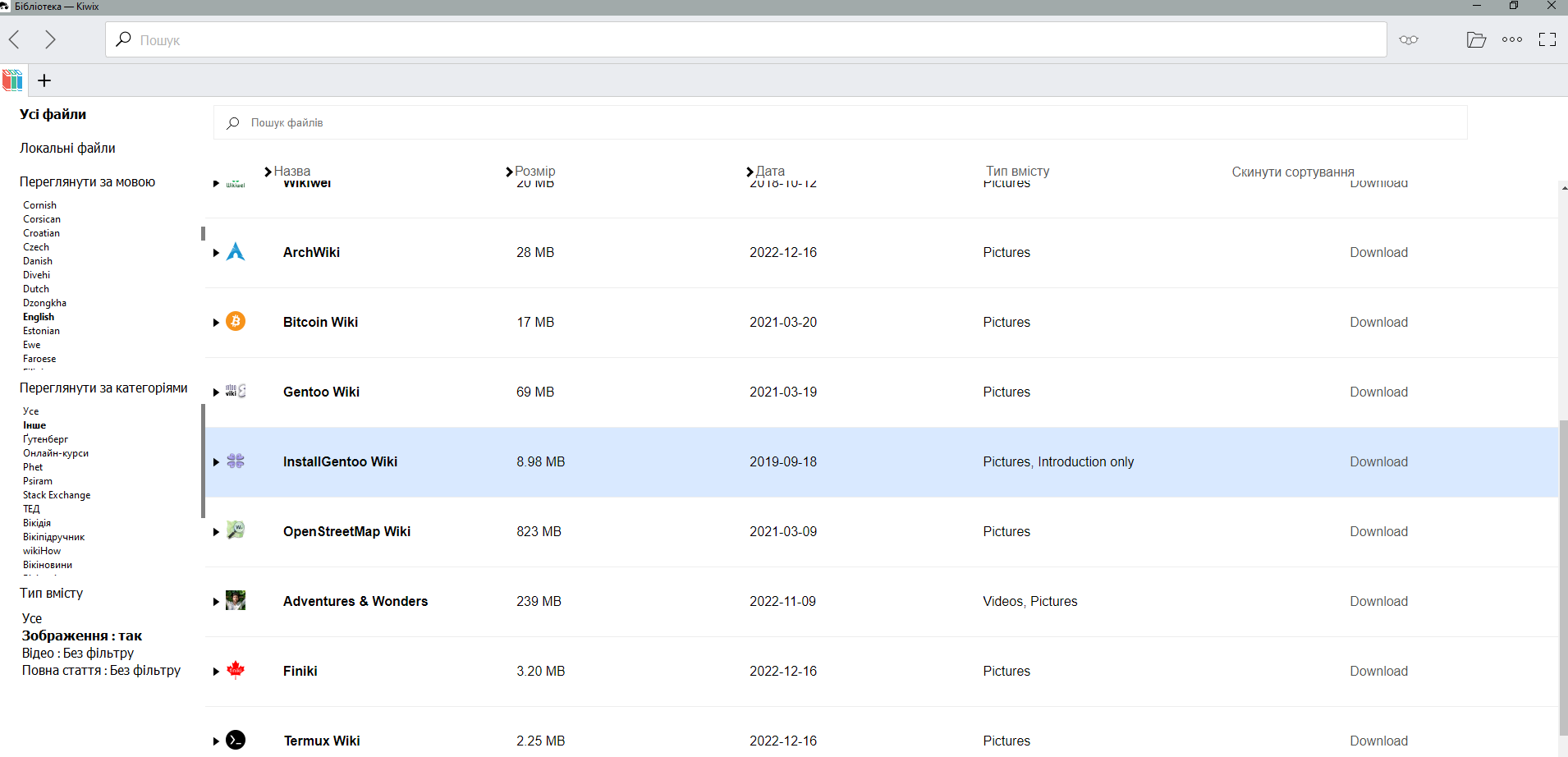This screenshot has height=757, width=1568.
Task: Select Усі файли in sidebar
Action: [x=53, y=114]
